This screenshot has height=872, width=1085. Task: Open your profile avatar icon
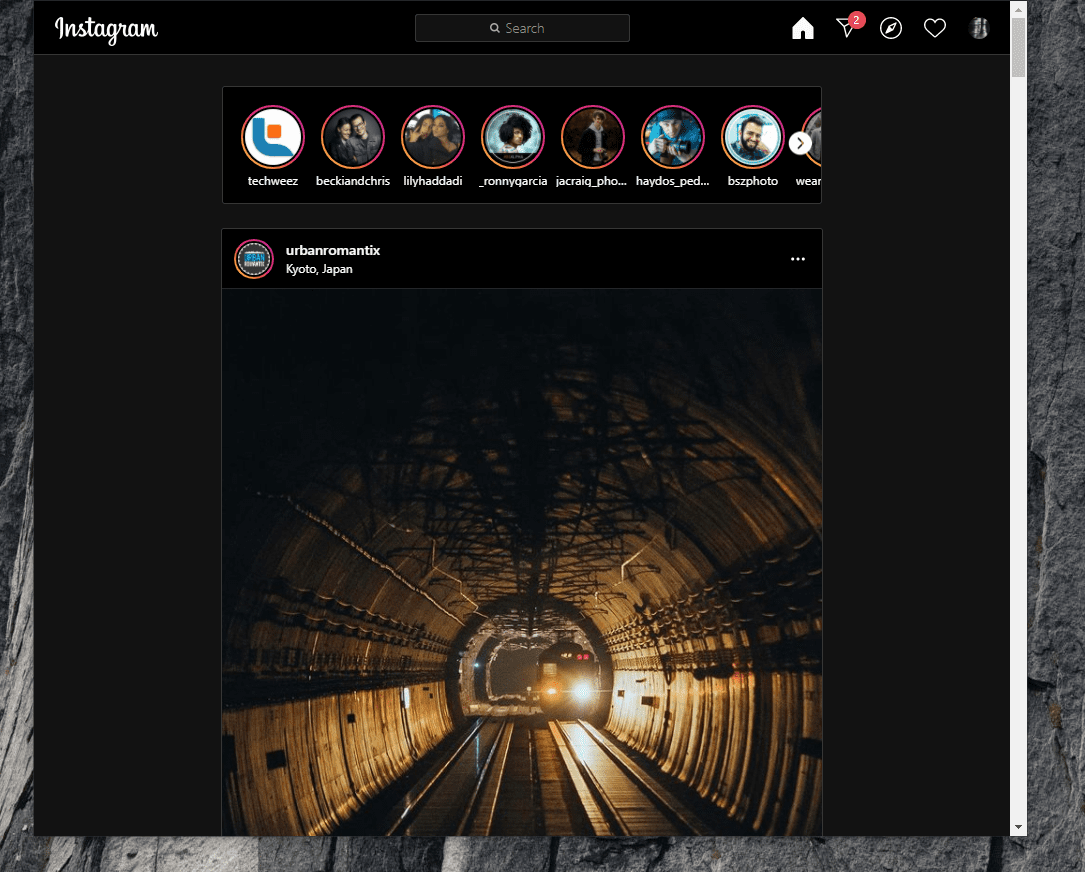tap(980, 28)
